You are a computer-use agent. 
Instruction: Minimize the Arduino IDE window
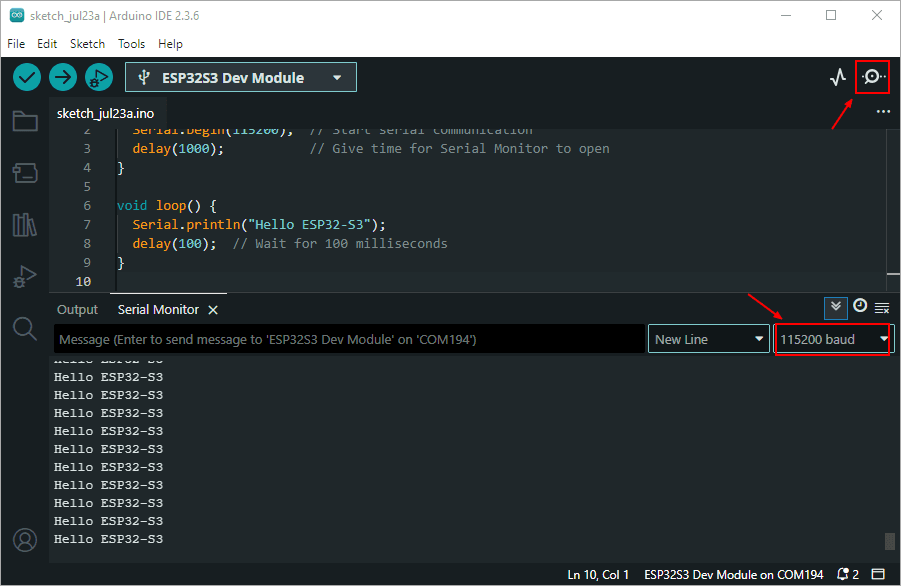click(786, 16)
